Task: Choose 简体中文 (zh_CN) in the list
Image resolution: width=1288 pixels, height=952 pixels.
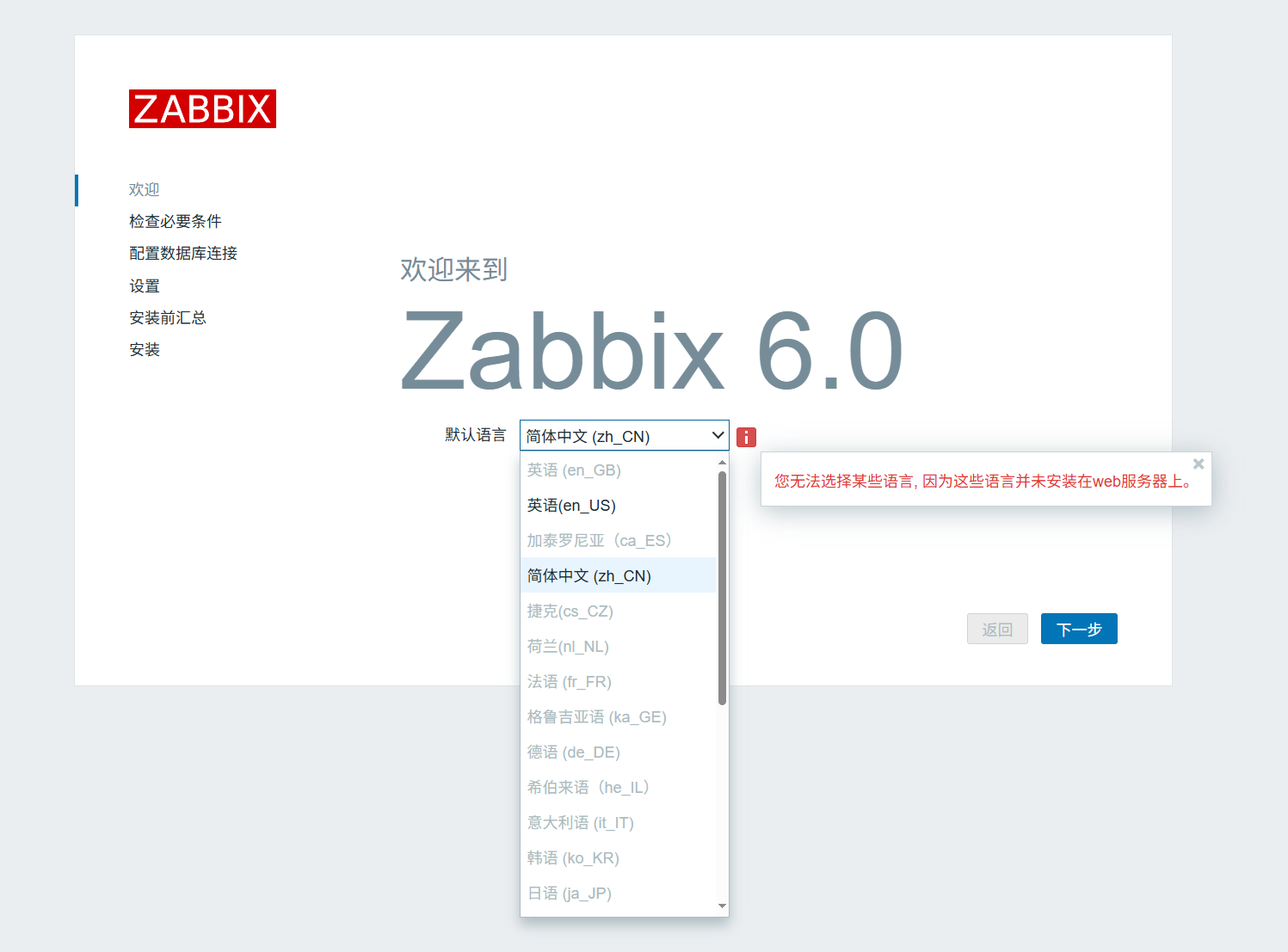Action: tap(618, 576)
